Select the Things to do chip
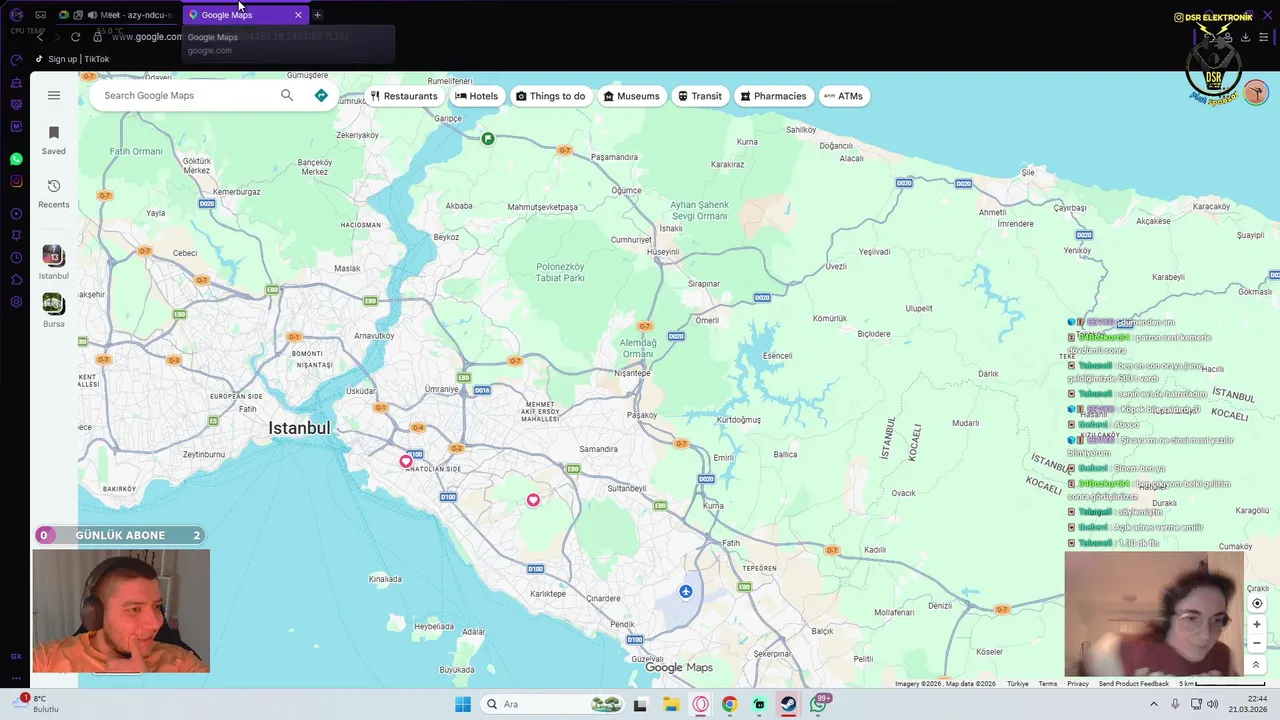This screenshot has height=720, width=1280. coord(550,96)
